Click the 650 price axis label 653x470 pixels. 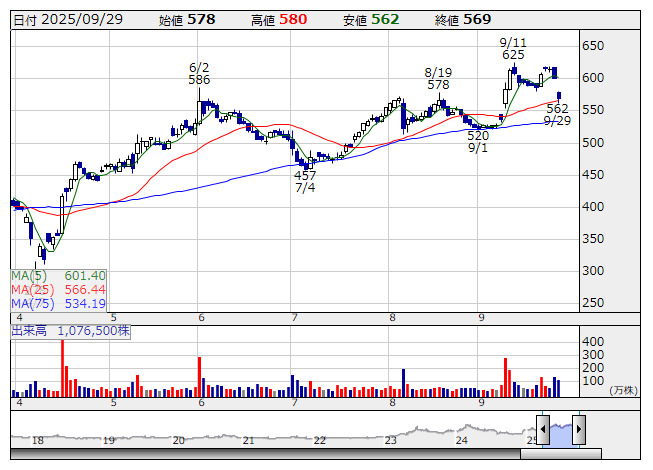click(593, 46)
